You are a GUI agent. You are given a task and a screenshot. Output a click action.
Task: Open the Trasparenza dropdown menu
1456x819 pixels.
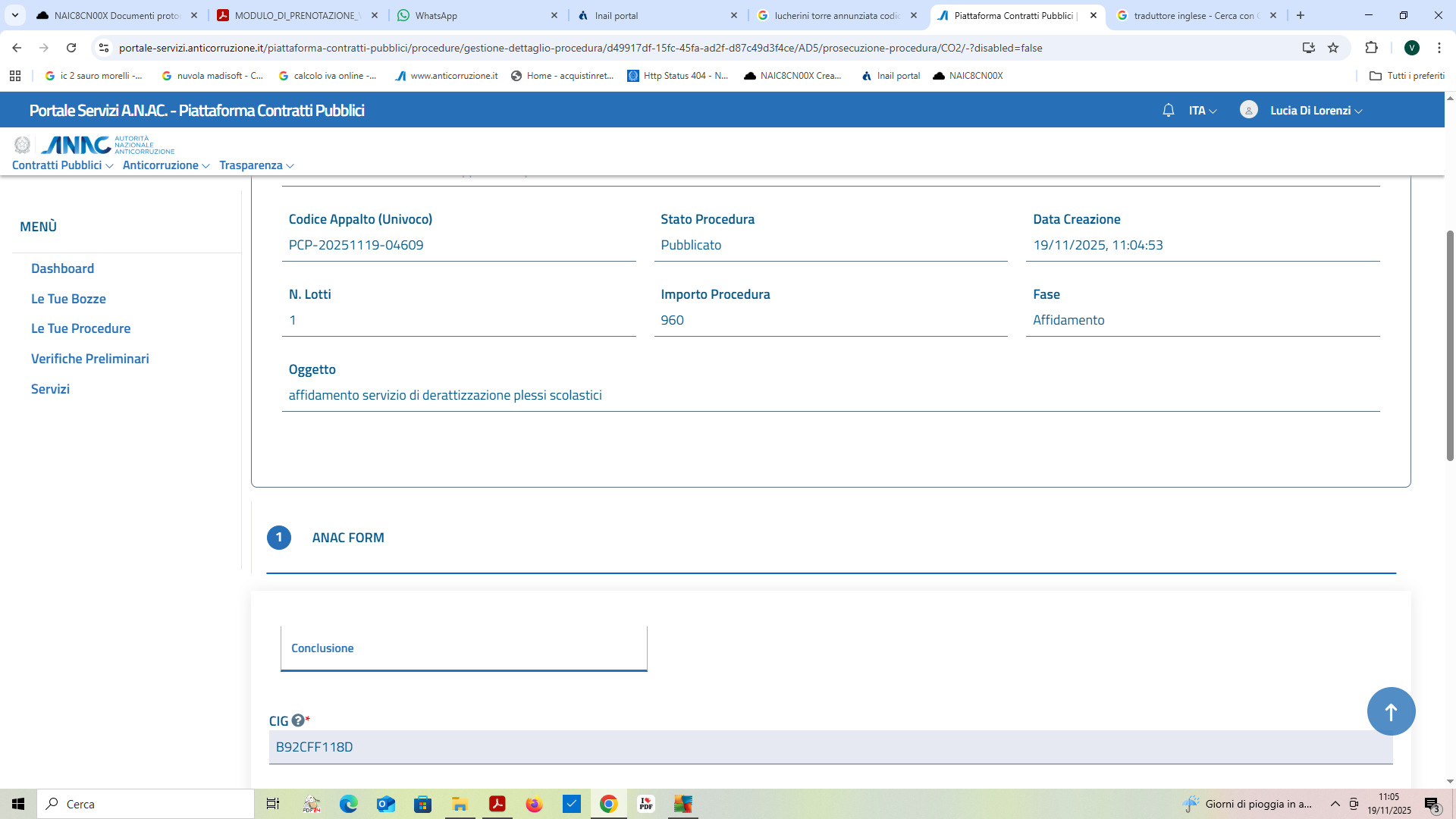click(x=256, y=165)
